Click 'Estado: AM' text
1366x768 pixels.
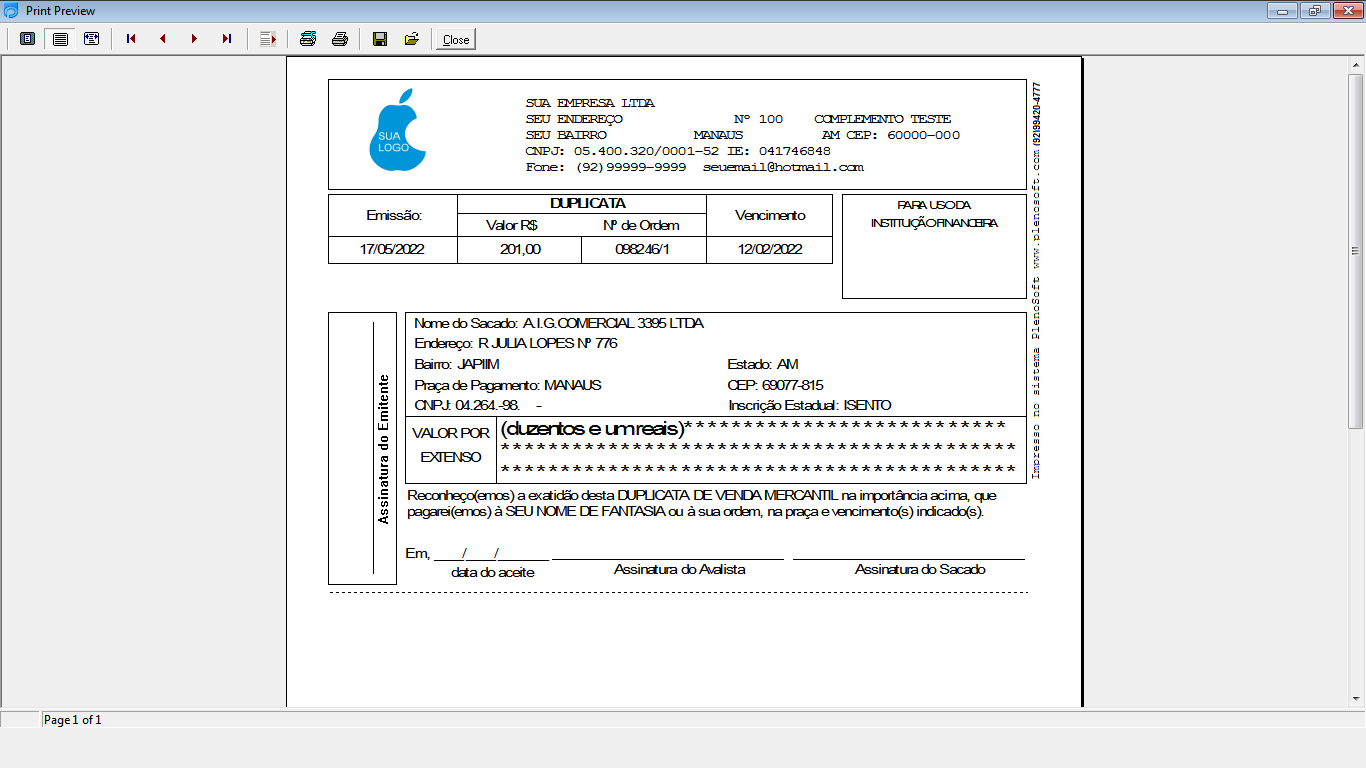763,364
